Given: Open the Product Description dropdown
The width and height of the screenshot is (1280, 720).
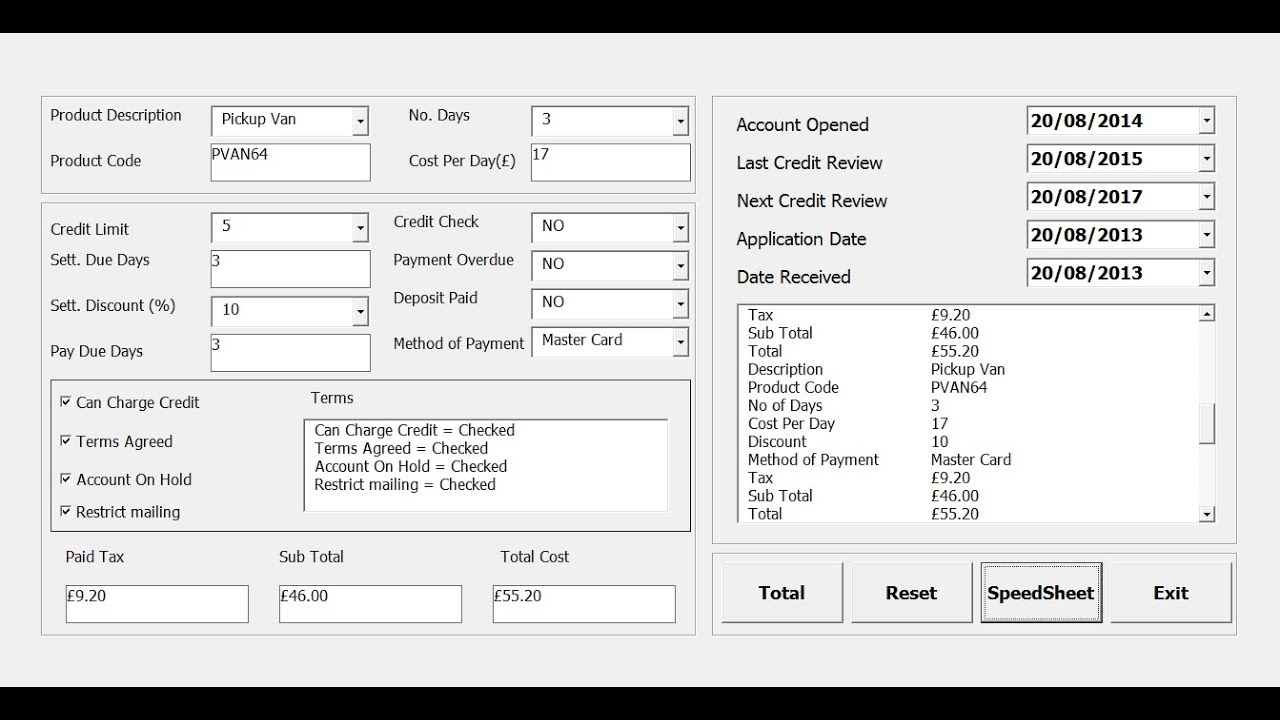Looking at the screenshot, I should [360, 121].
